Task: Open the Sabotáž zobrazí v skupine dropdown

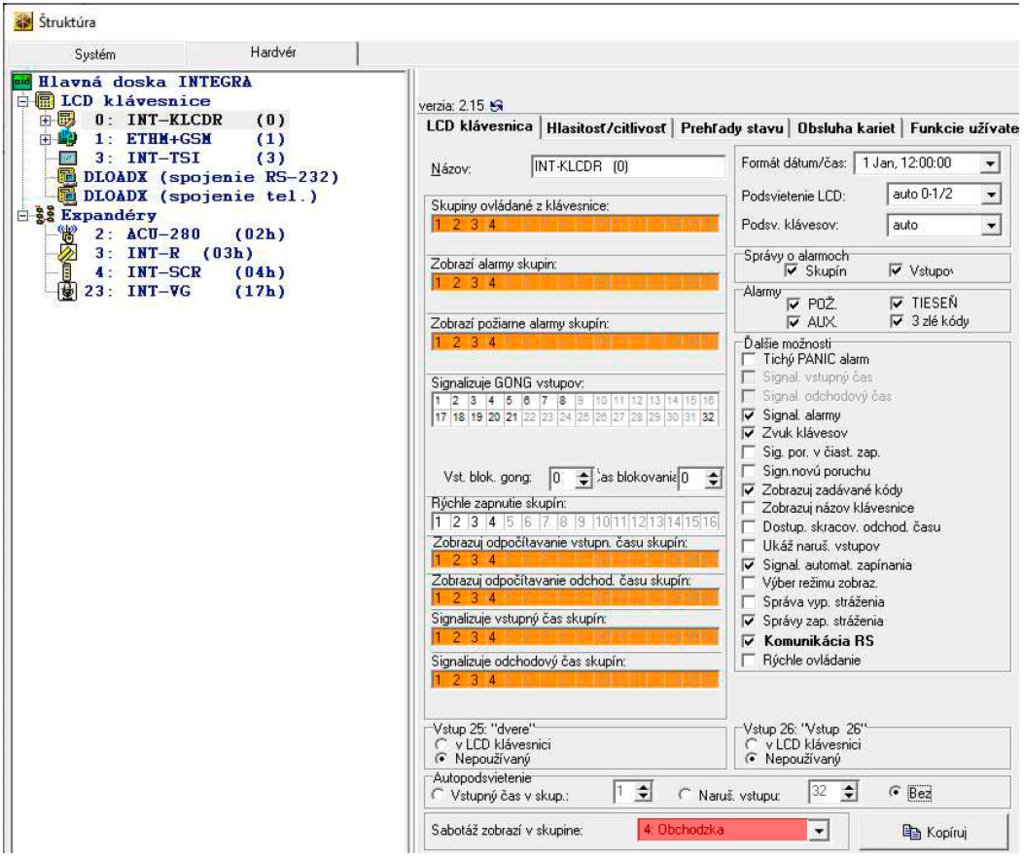Action: tap(820, 830)
